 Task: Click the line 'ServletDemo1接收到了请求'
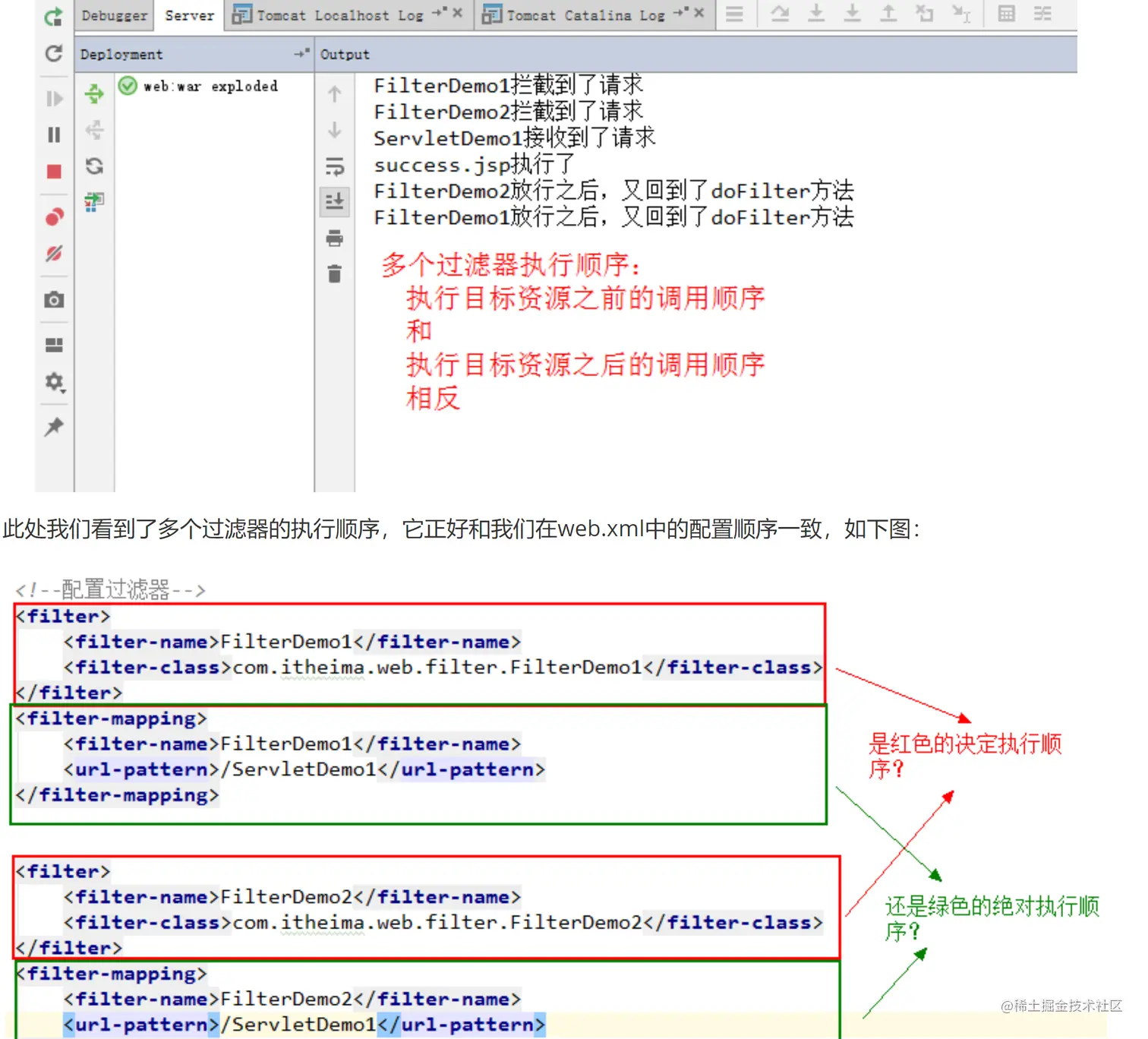(x=514, y=138)
